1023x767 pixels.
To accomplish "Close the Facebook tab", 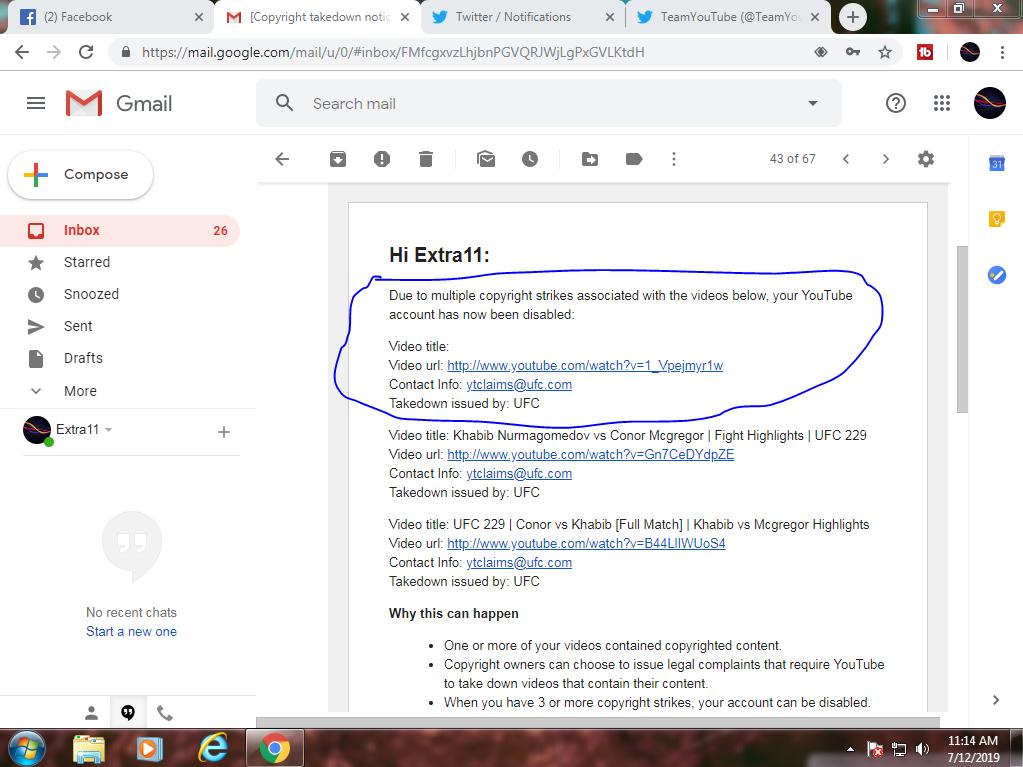I will click(x=200, y=17).
